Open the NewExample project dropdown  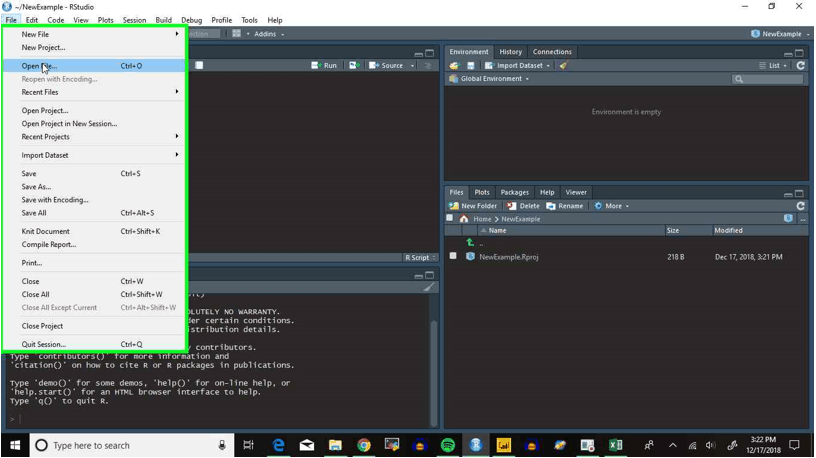(x=781, y=34)
